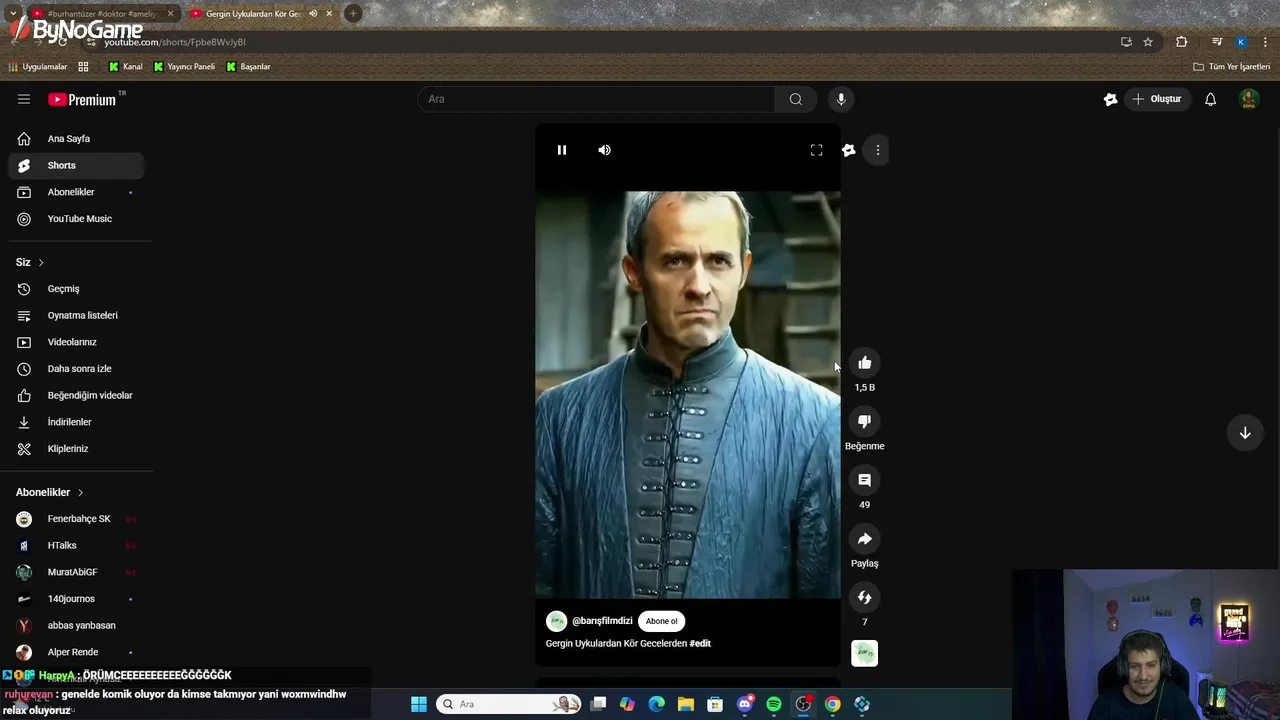Open the @barışfilmdizi channel

pyautogui.click(x=602, y=621)
